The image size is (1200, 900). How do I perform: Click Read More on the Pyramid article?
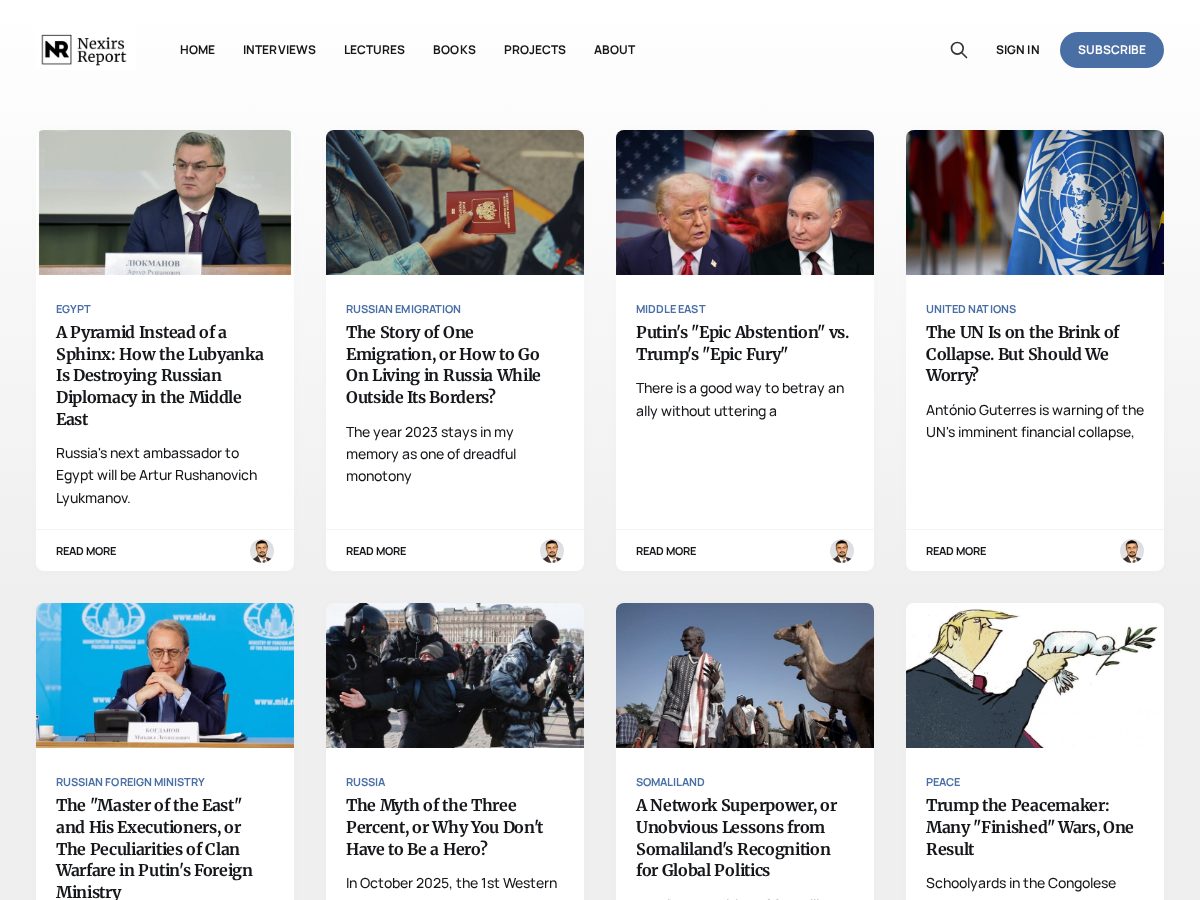point(86,551)
